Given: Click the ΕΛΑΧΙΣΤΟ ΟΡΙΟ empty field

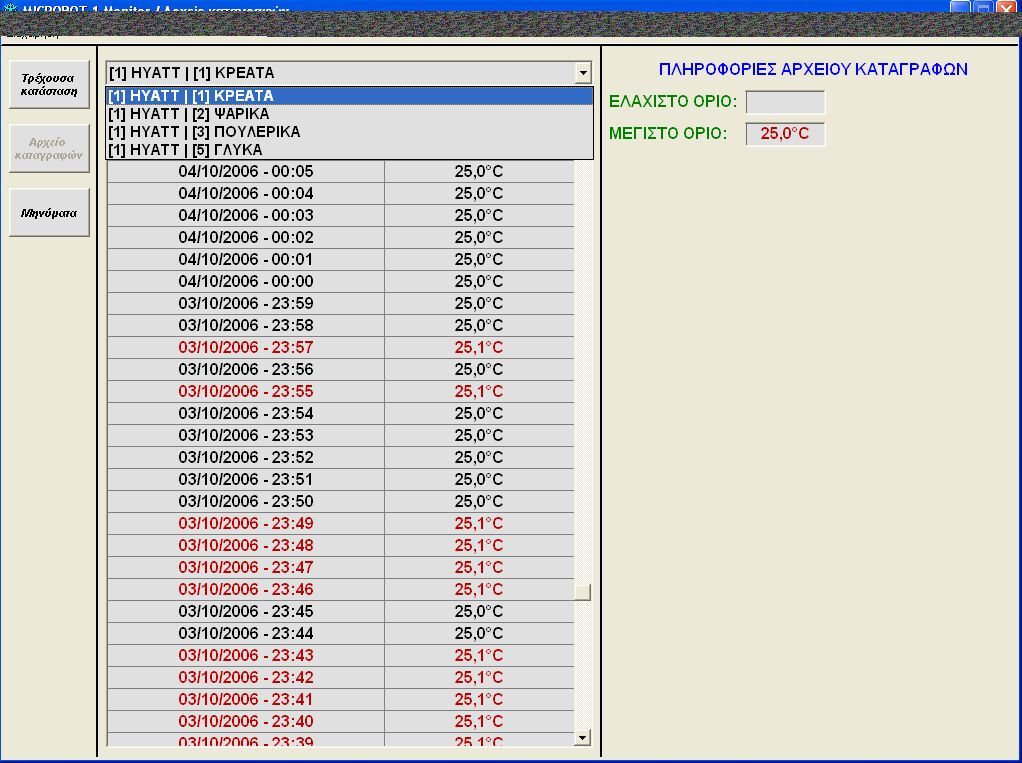Looking at the screenshot, I should [785, 102].
